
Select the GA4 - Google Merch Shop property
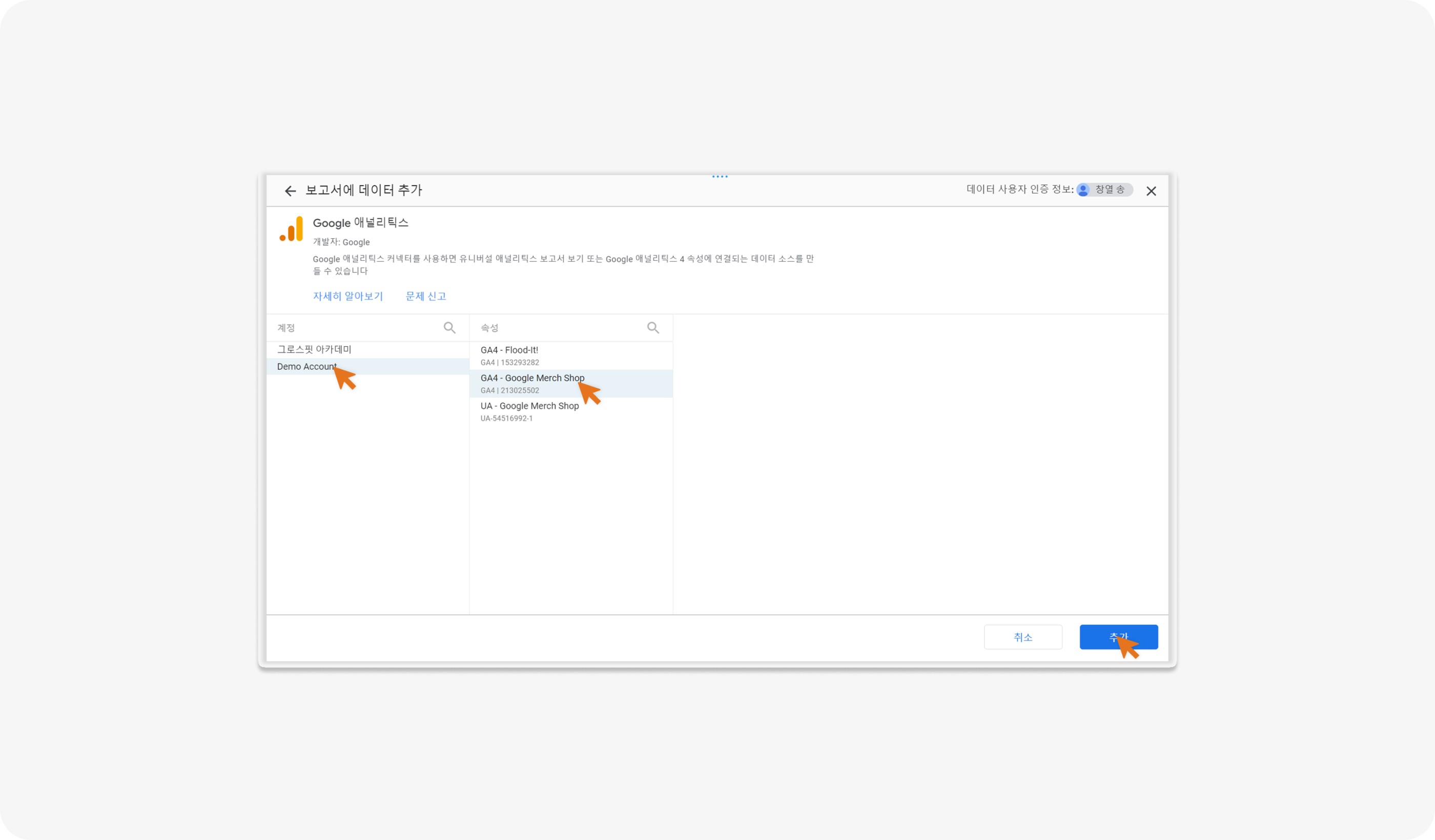click(x=571, y=384)
